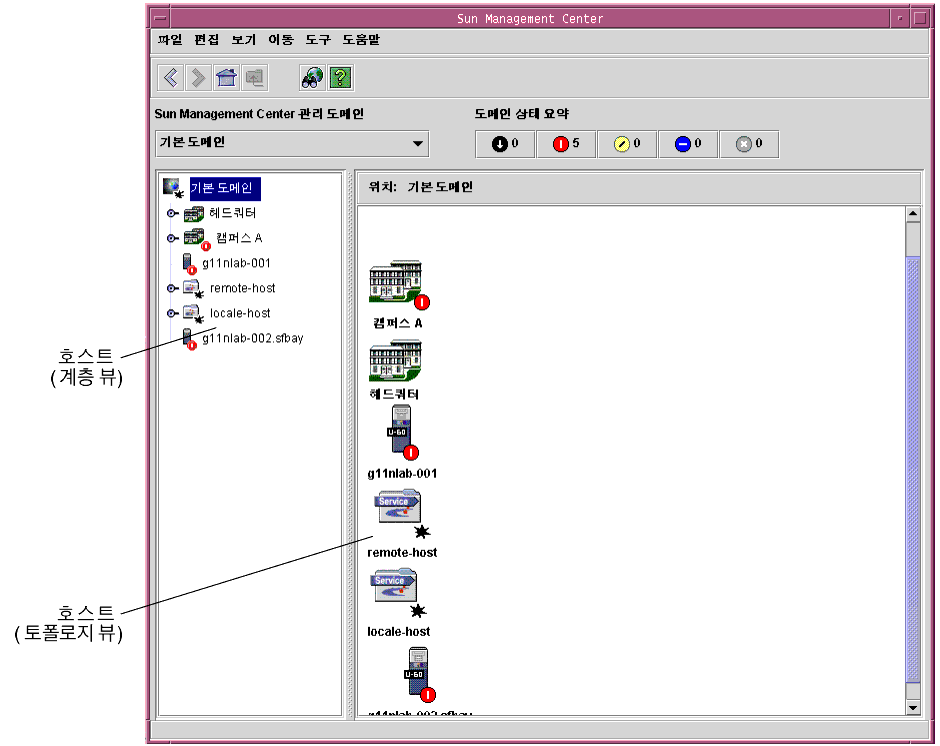The height and width of the screenshot is (746, 940).
Task: Click the topology view scrollbar up arrow
Action: click(912, 214)
